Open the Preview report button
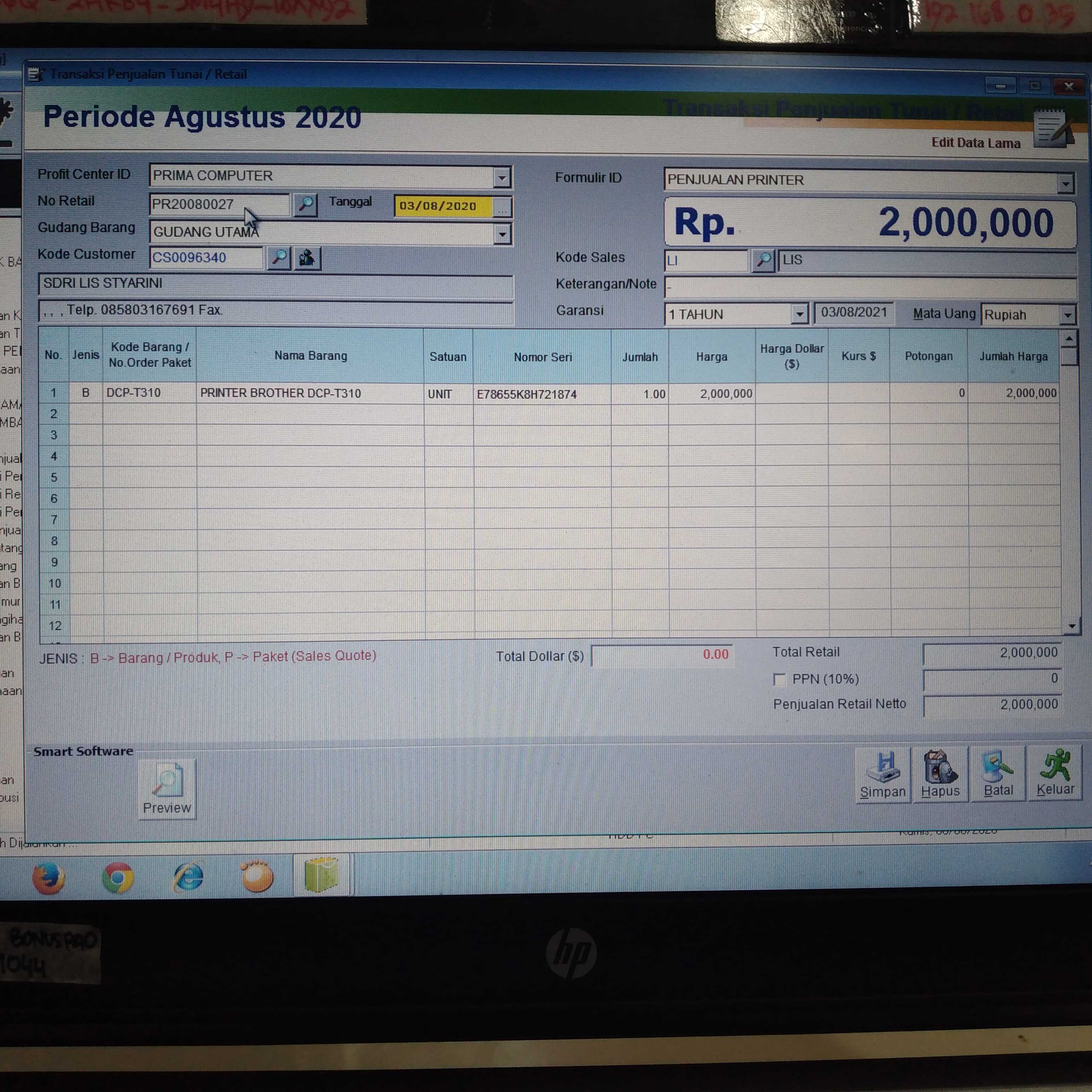The image size is (1092, 1092). pyautogui.click(x=167, y=789)
